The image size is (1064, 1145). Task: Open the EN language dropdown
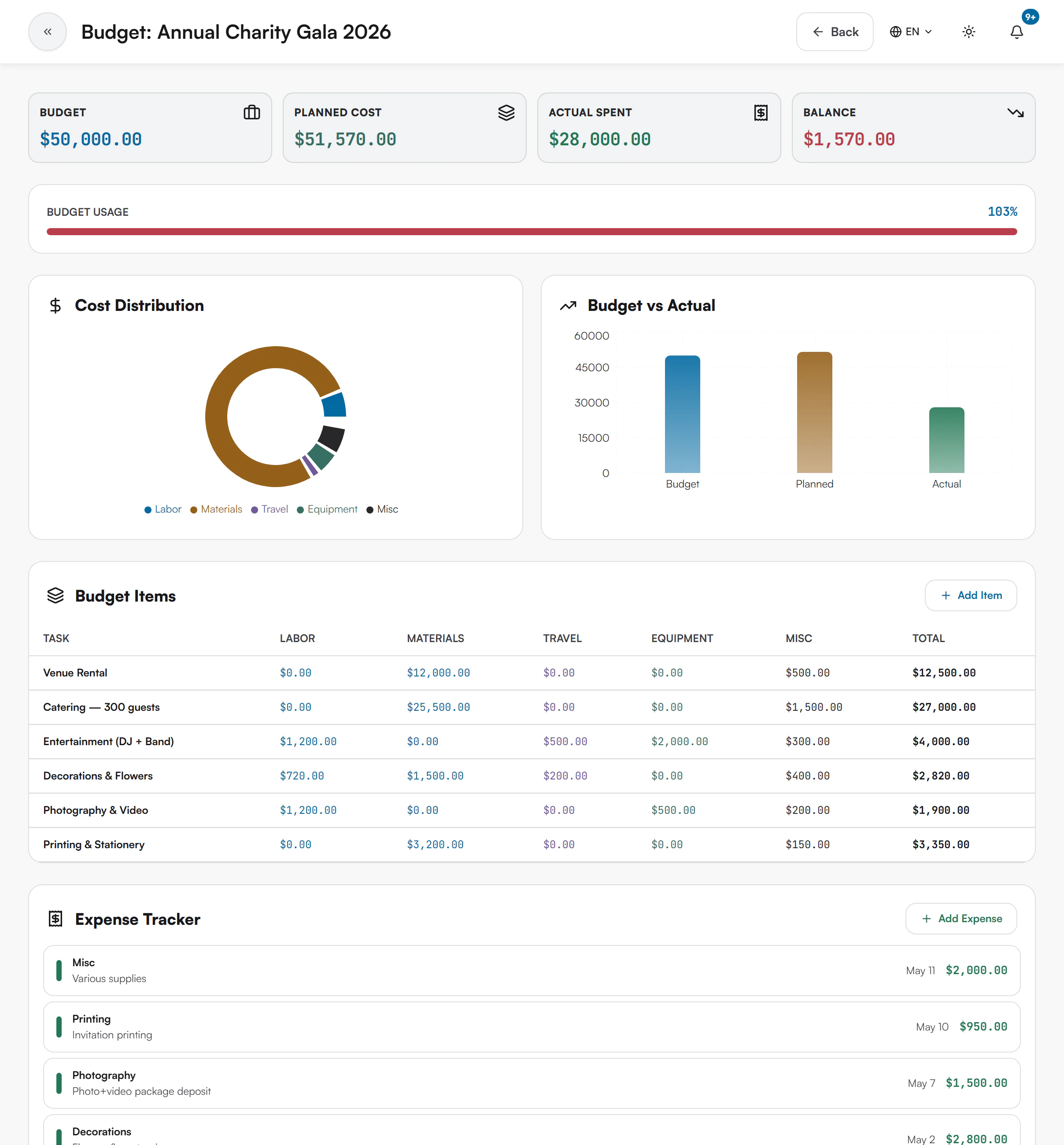910,32
